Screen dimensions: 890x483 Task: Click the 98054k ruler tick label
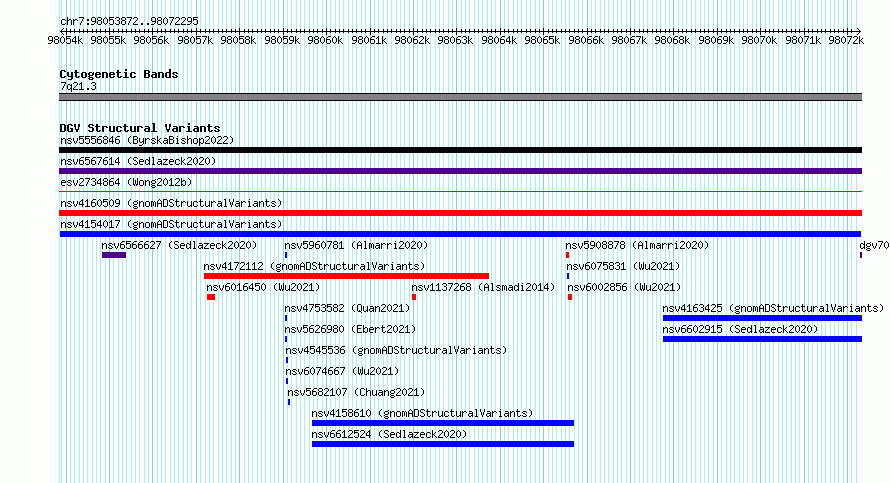click(65, 40)
